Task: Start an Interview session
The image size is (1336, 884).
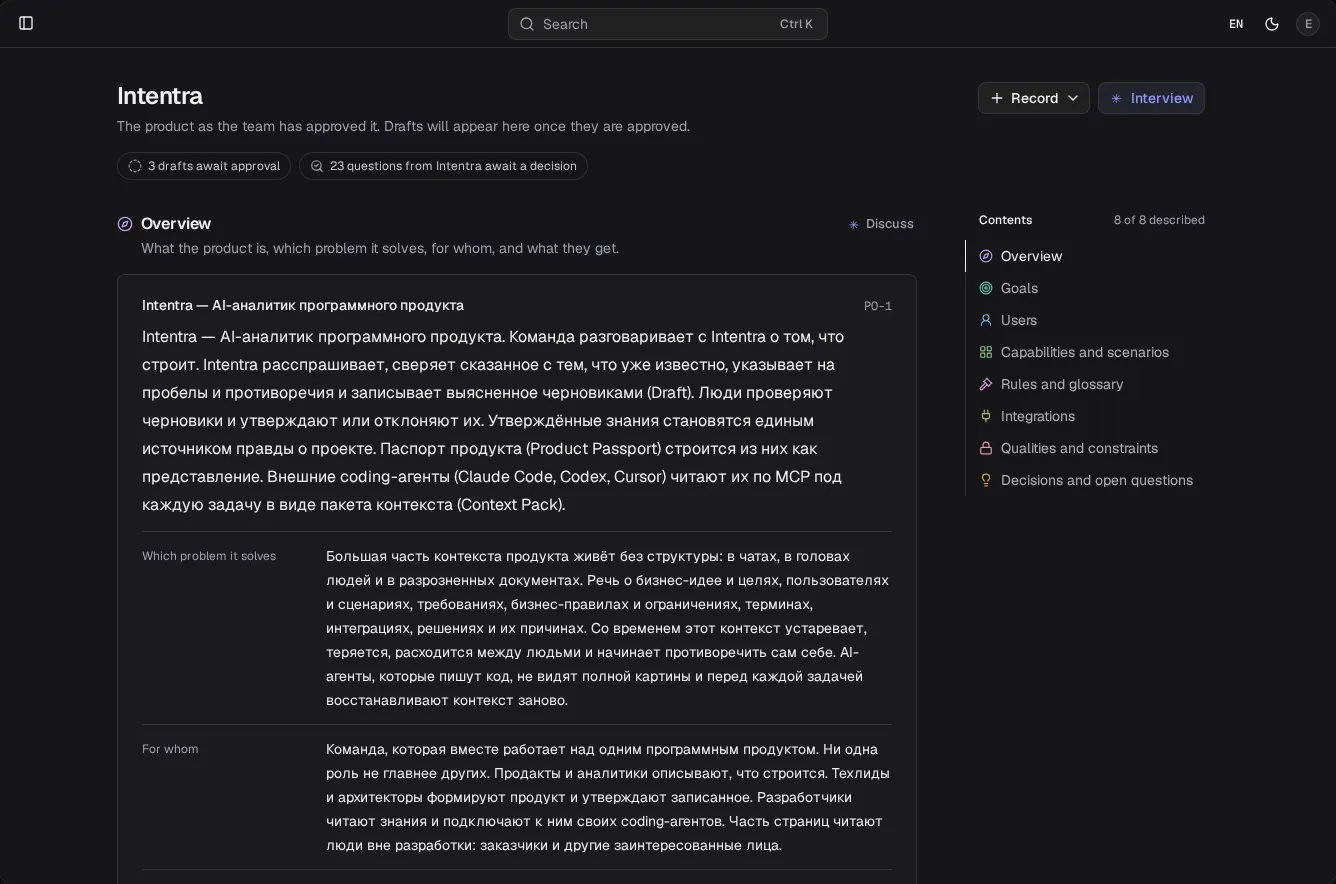Action: tap(1151, 98)
